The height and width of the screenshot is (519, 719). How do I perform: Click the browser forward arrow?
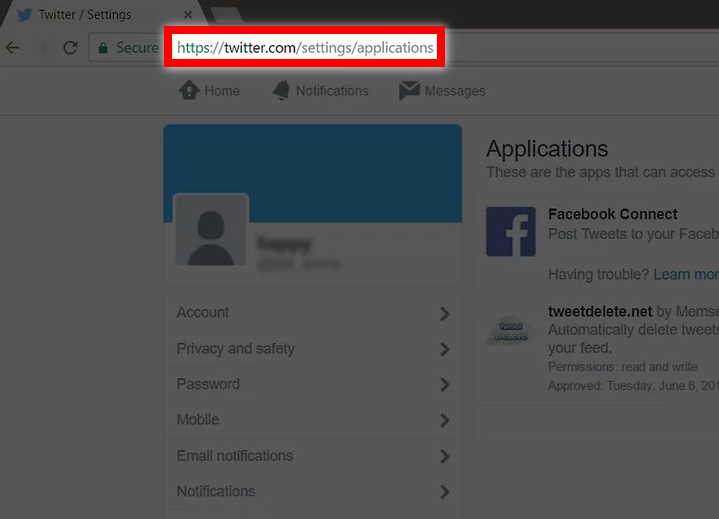(x=42, y=48)
